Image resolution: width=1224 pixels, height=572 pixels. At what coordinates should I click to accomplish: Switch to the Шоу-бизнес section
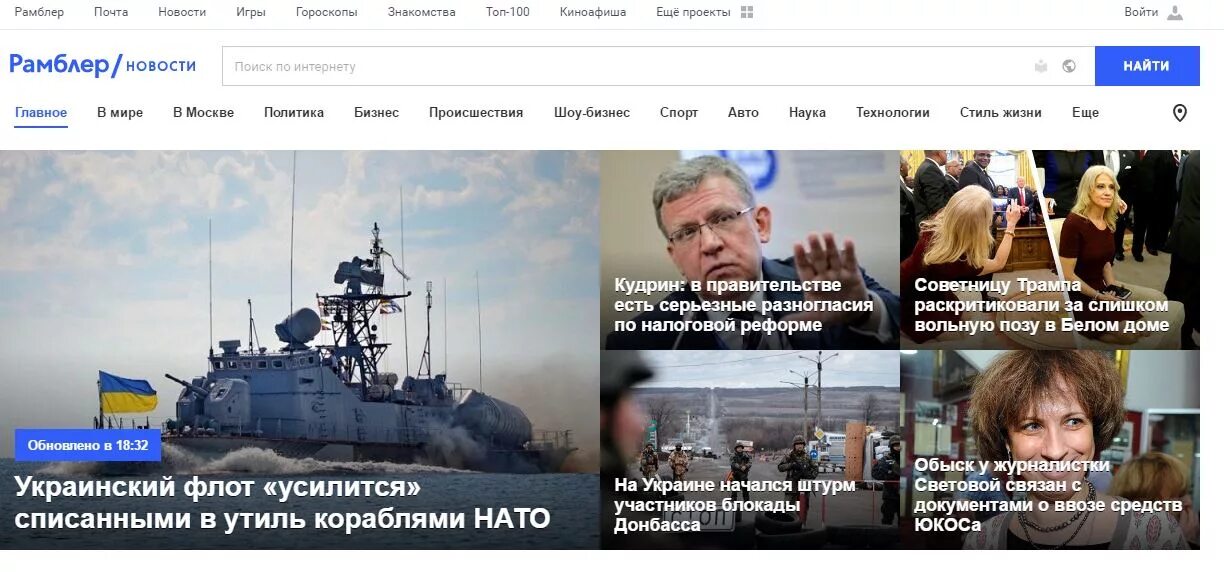(x=592, y=112)
